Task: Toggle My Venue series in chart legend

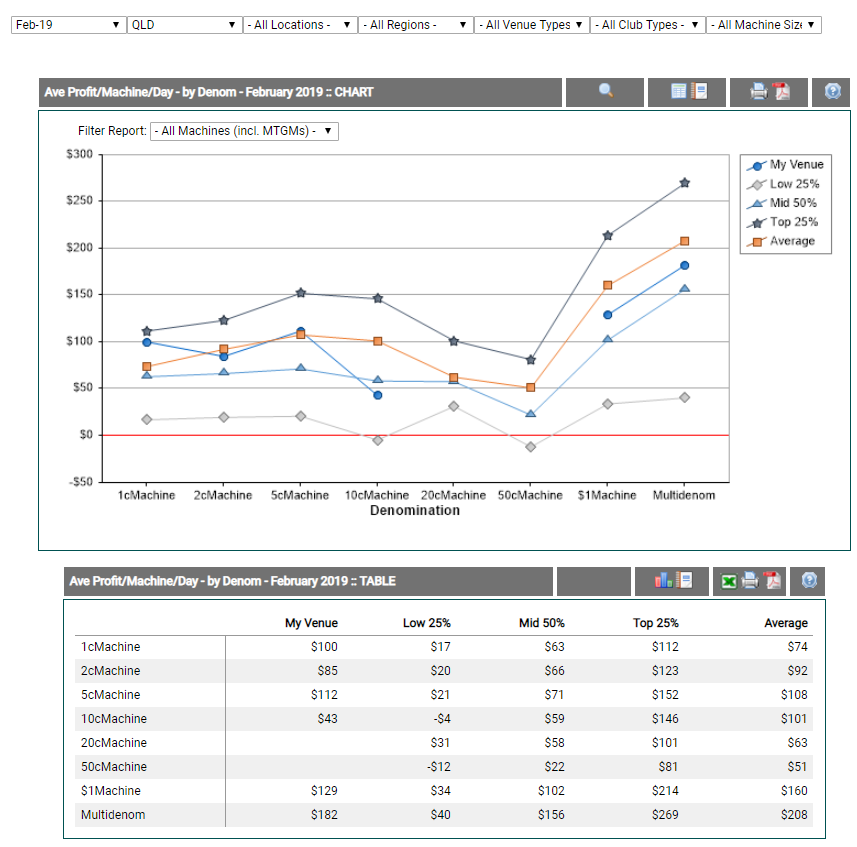Action: click(785, 165)
